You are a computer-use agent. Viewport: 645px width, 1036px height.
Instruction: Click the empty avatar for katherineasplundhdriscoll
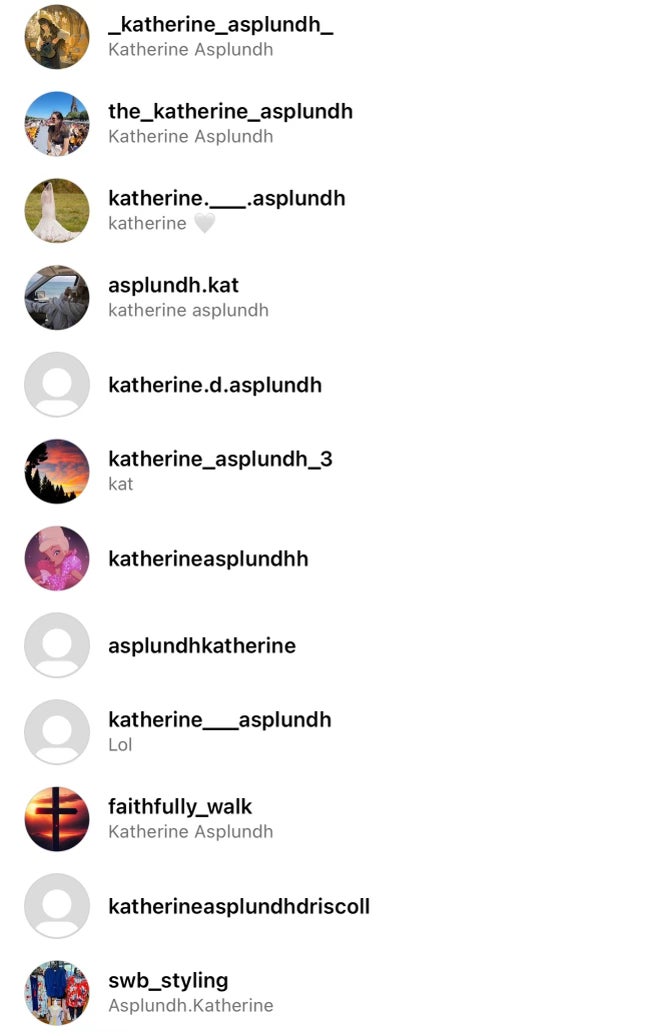(x=57, y=906)
